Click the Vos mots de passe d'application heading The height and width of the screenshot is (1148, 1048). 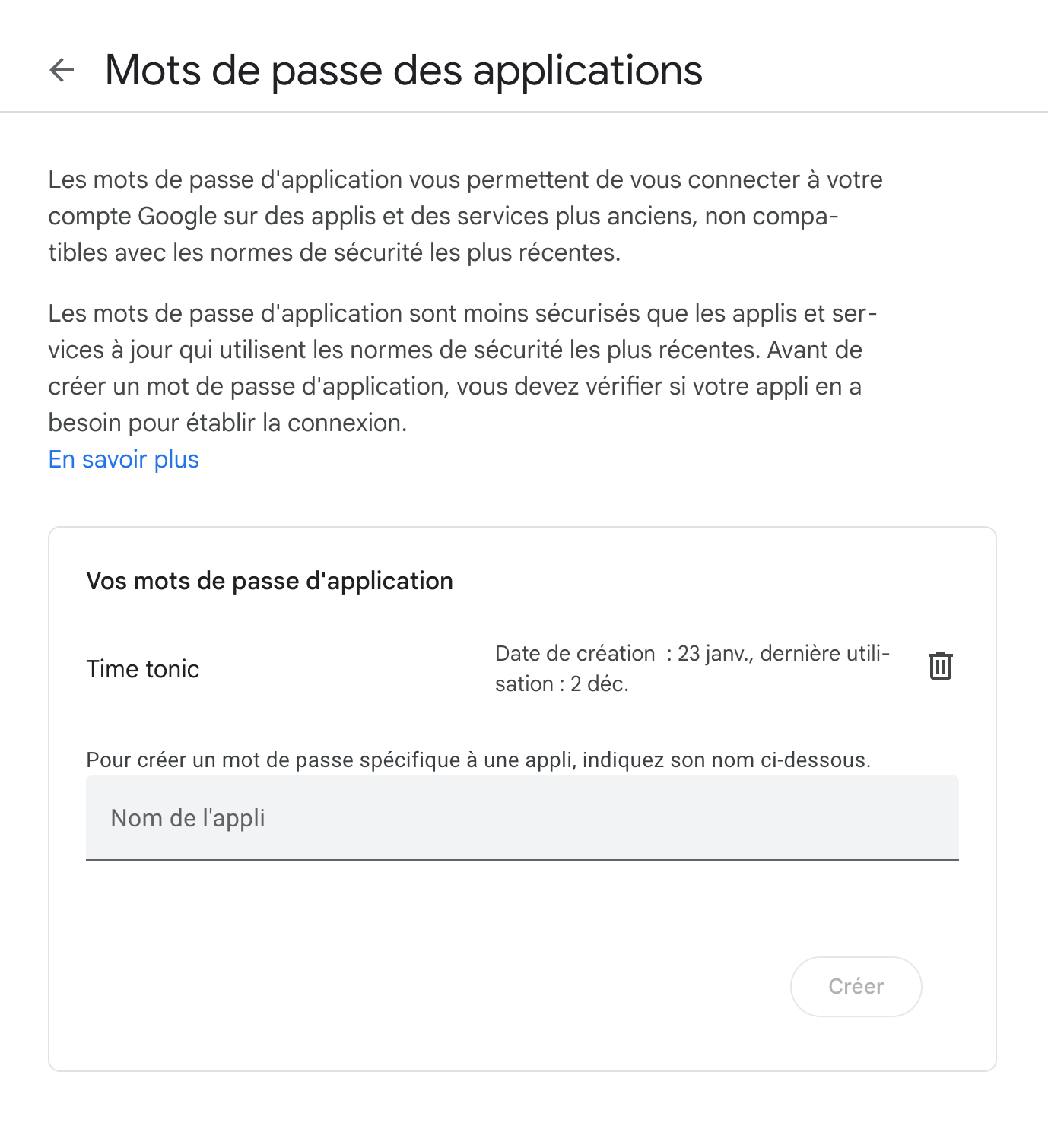click(270, 581)
